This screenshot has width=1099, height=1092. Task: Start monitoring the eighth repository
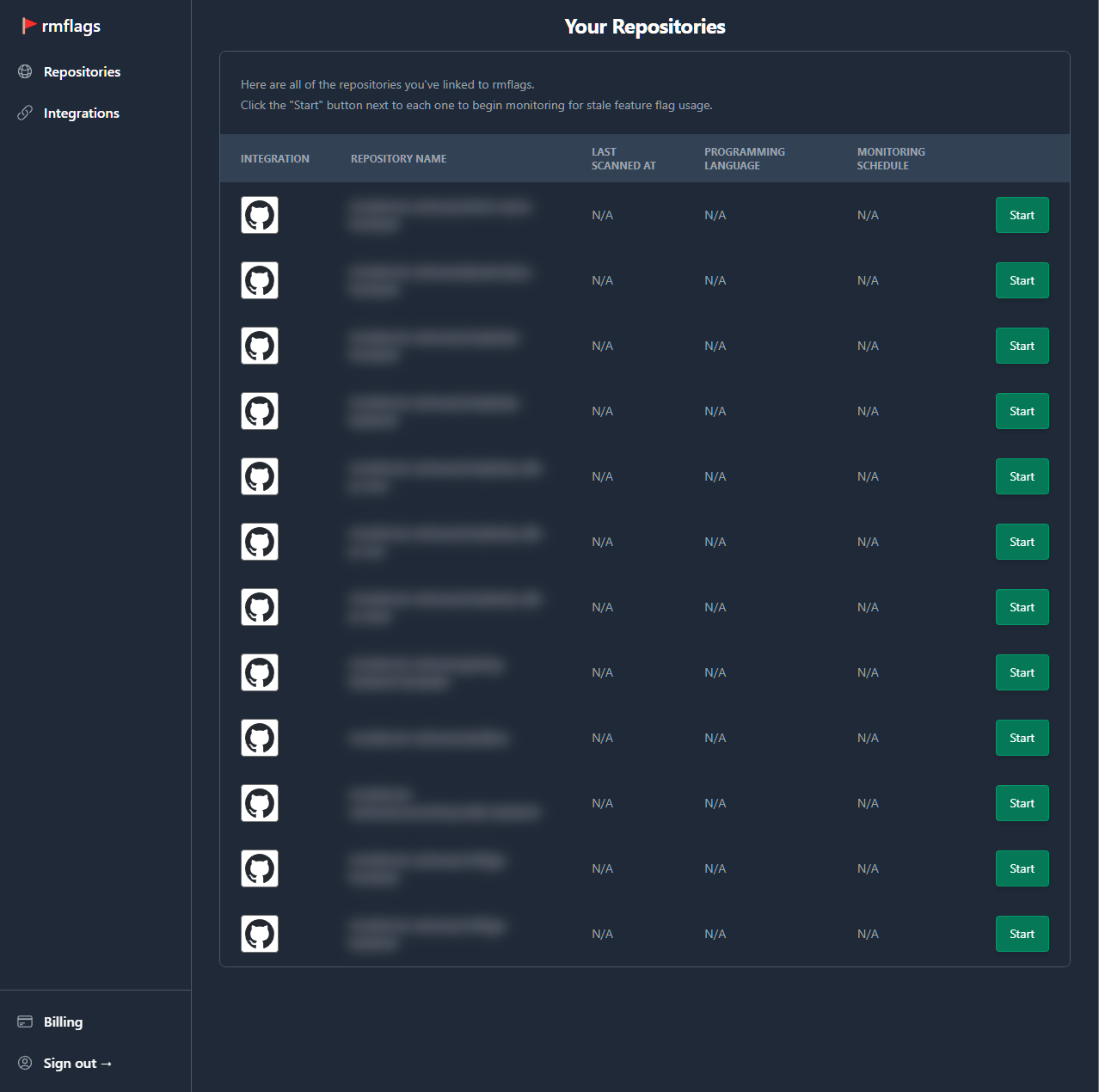[x=1022, y=672]
